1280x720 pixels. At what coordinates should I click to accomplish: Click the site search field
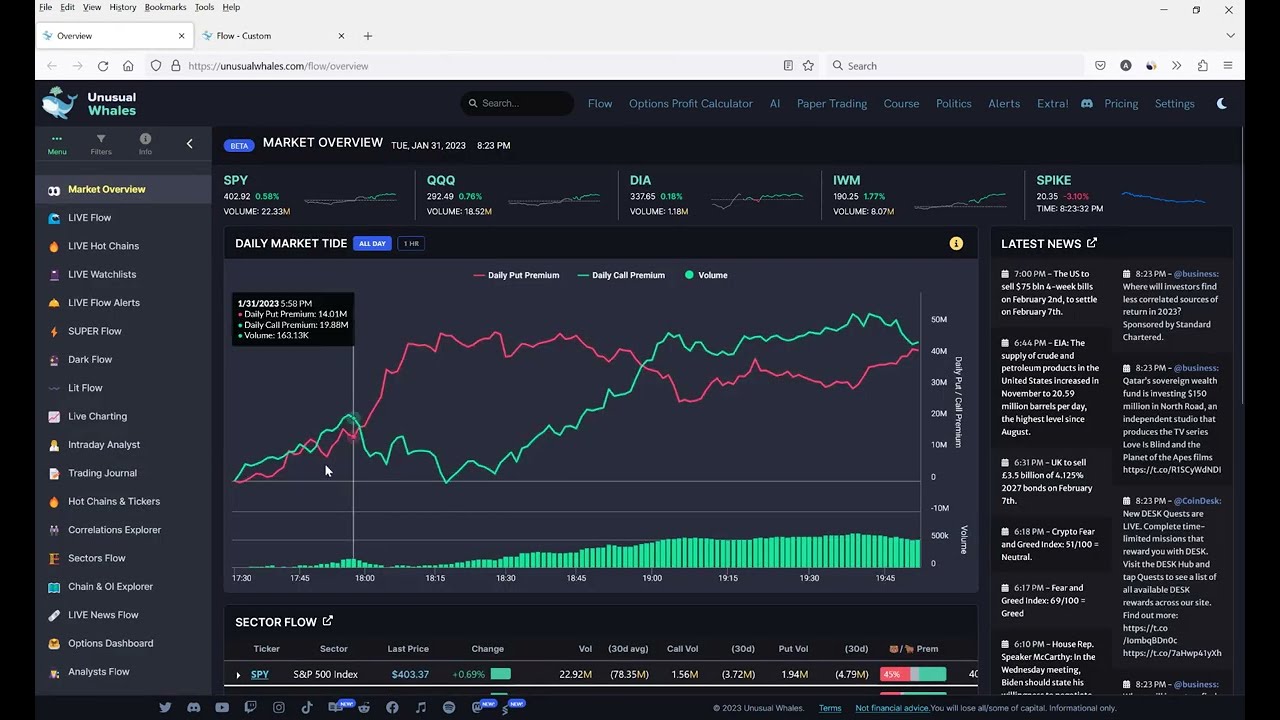click(517, 103)
